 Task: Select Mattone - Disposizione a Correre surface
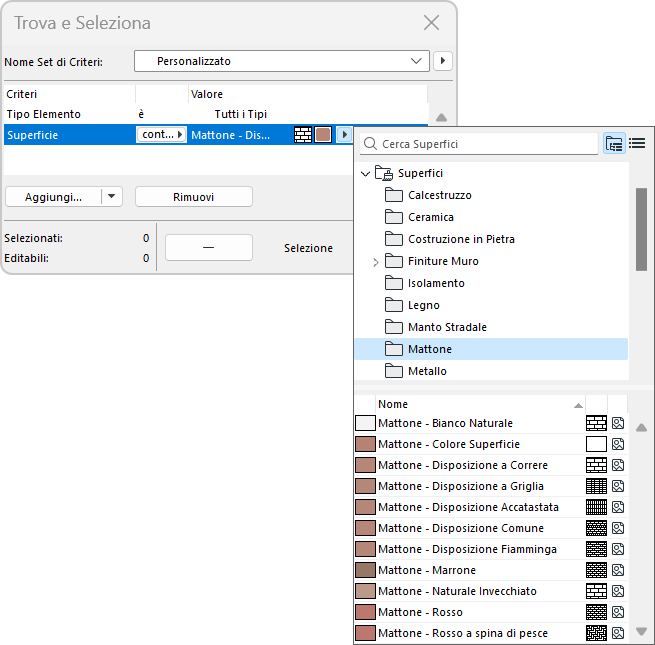pyautogui.click(x=463, y=465)
